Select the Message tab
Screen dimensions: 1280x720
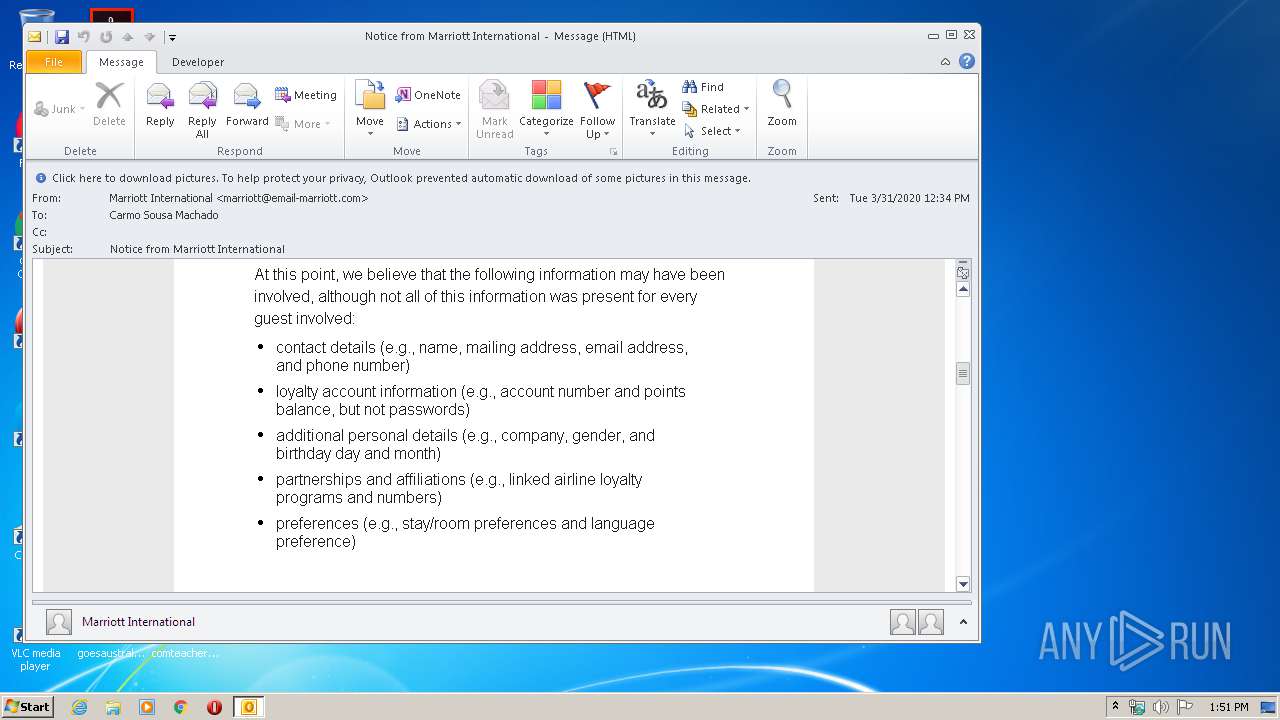point(121,62)
